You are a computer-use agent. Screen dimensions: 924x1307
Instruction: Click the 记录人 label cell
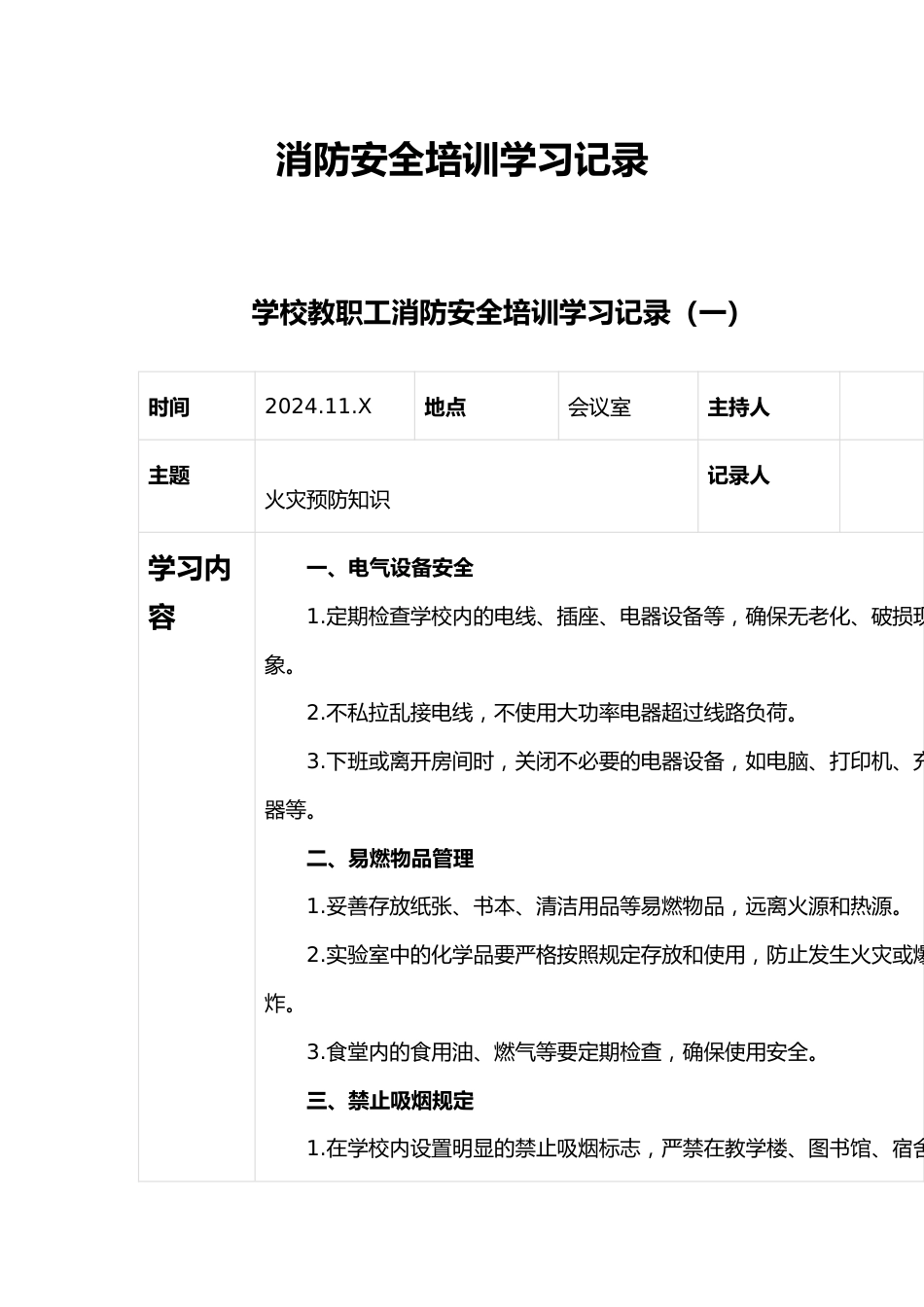coord(768,486)
